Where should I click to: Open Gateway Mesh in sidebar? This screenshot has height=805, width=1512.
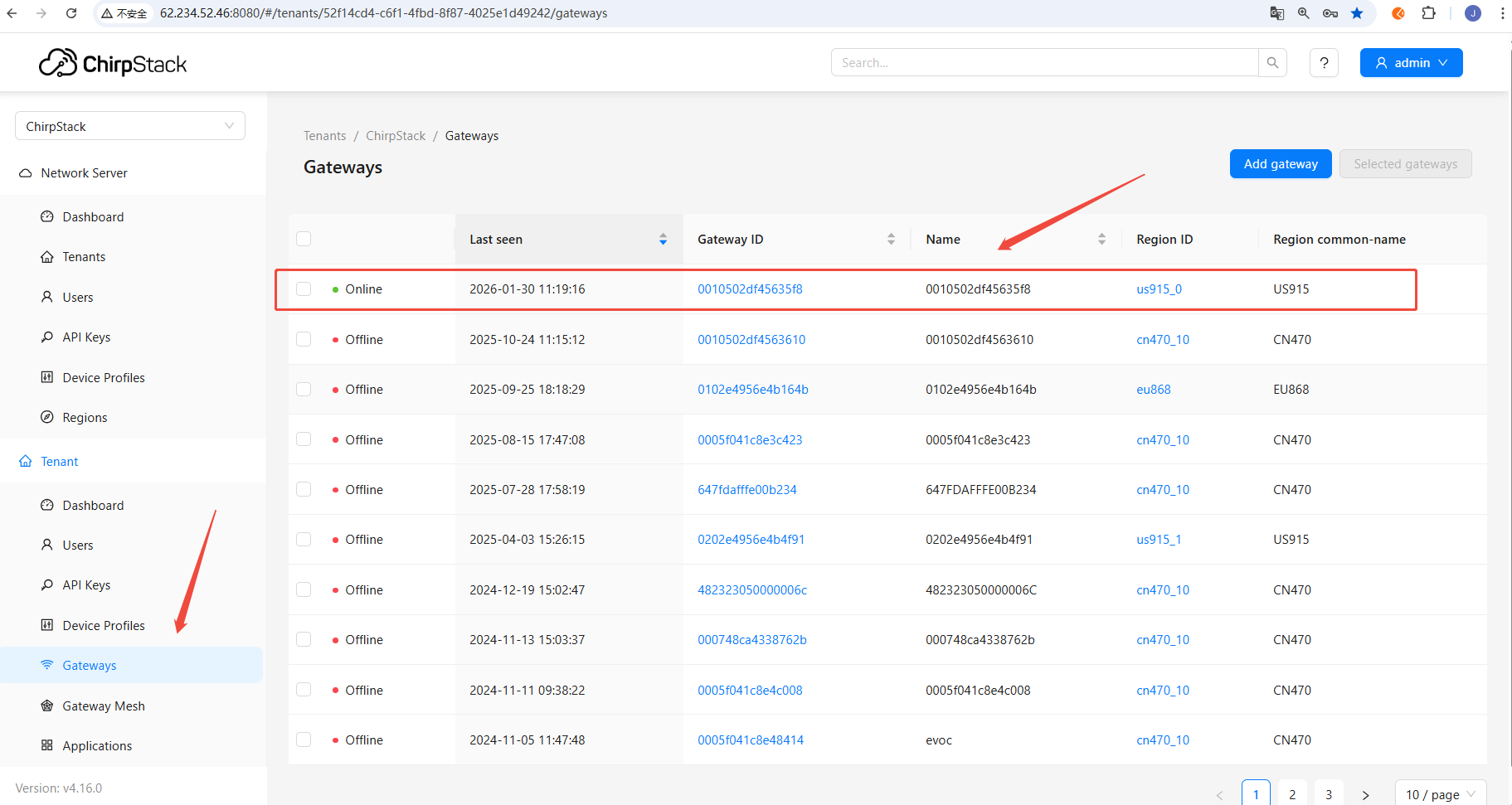point(104,706)
